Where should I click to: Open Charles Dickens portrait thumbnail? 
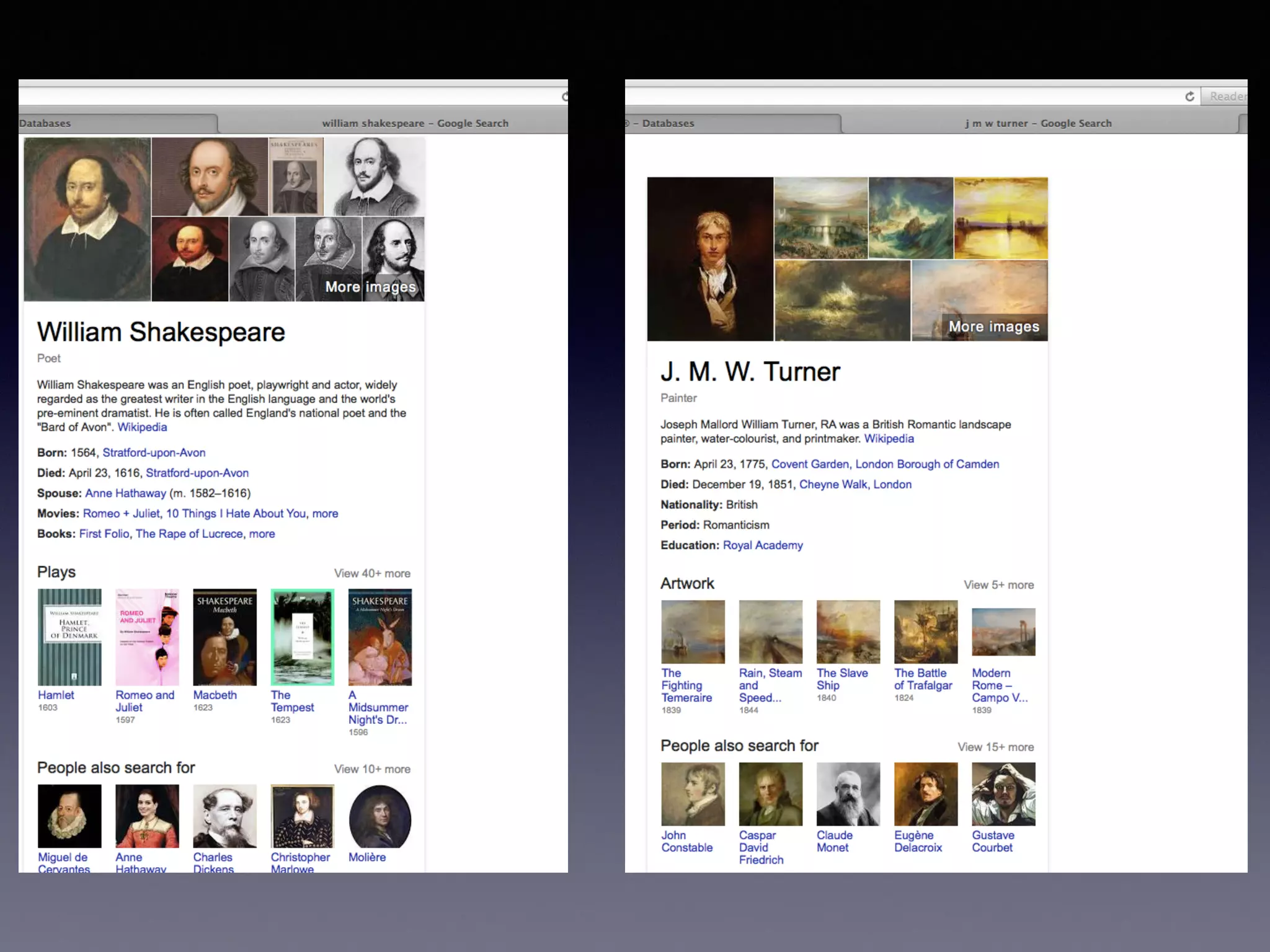[224, 816]
